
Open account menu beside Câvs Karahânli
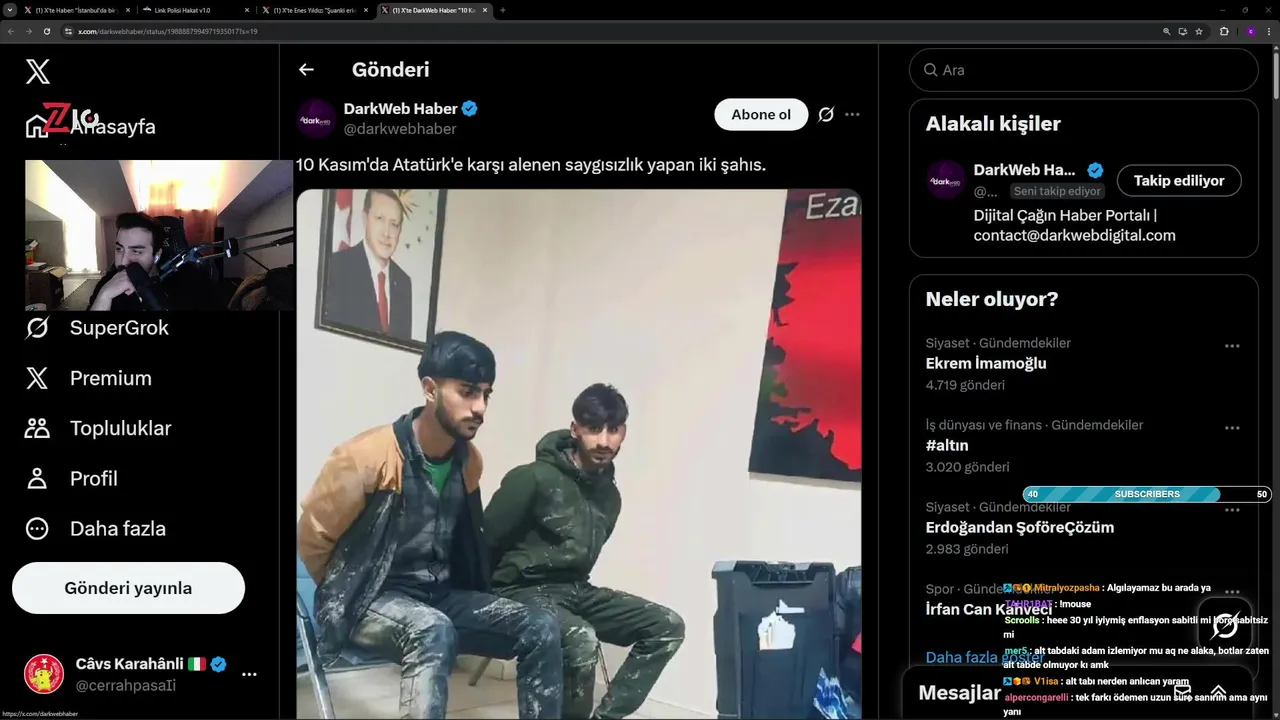249,674
